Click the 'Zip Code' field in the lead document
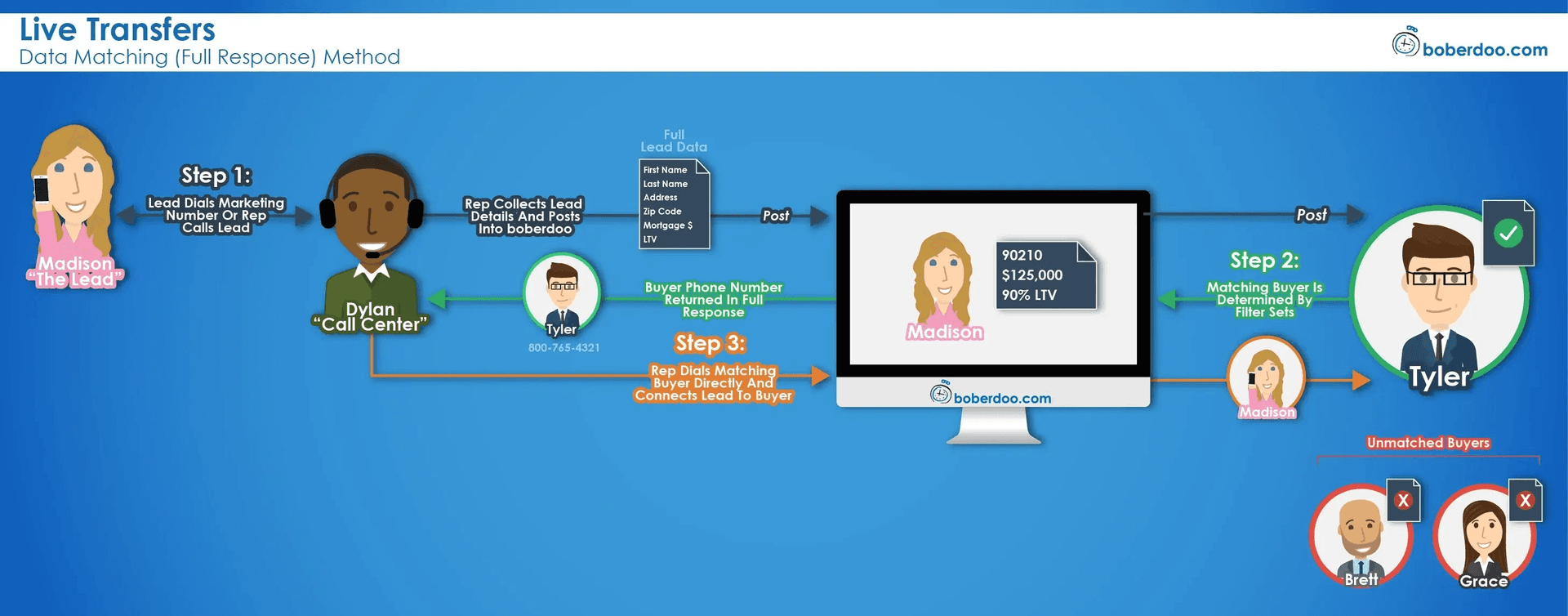1568x616 pixels. click(662, 212)
